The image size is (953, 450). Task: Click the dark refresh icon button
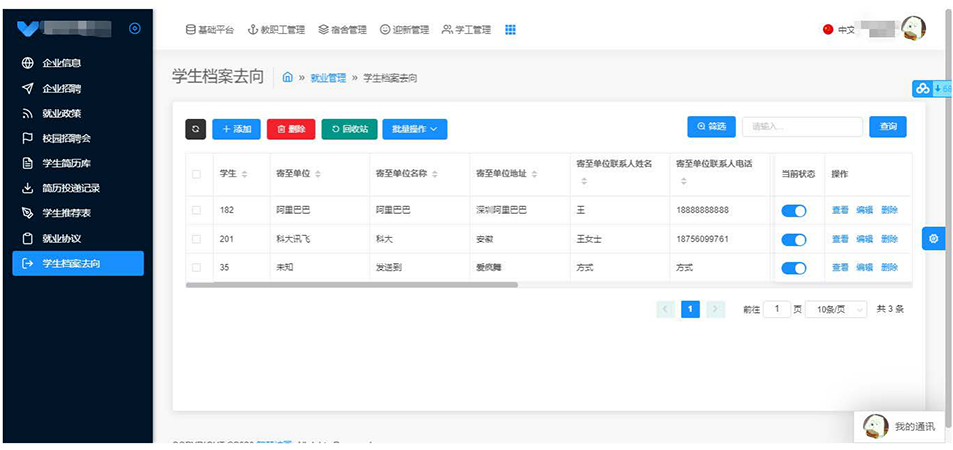196,129
